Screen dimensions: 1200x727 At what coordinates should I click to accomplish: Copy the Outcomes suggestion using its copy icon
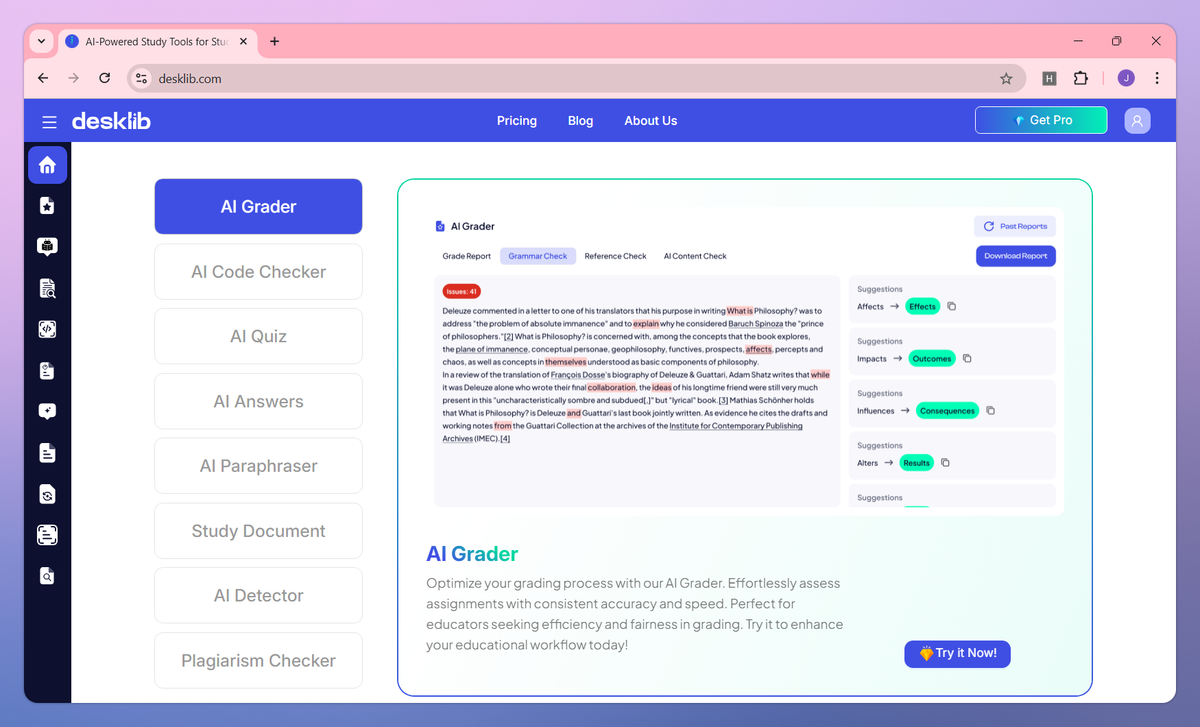(x=967, y=358)
